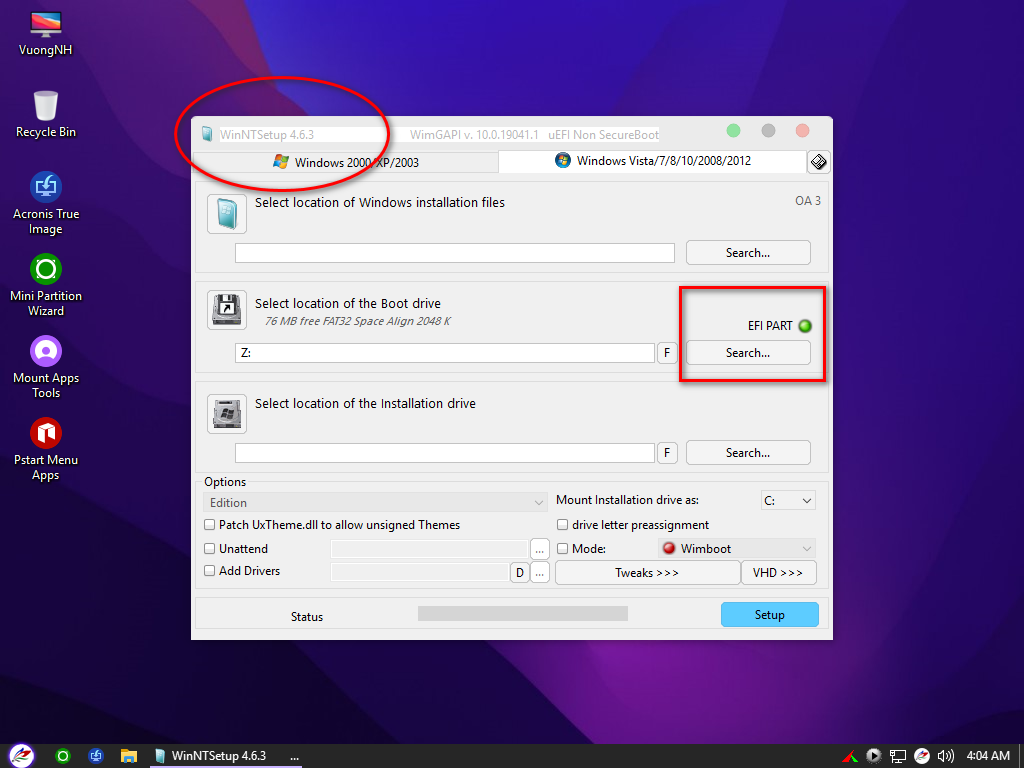The image size is (1024, 768).
Task: Launch Mini Partition Wizard shortcut
Action: click(x=46, y=285)
